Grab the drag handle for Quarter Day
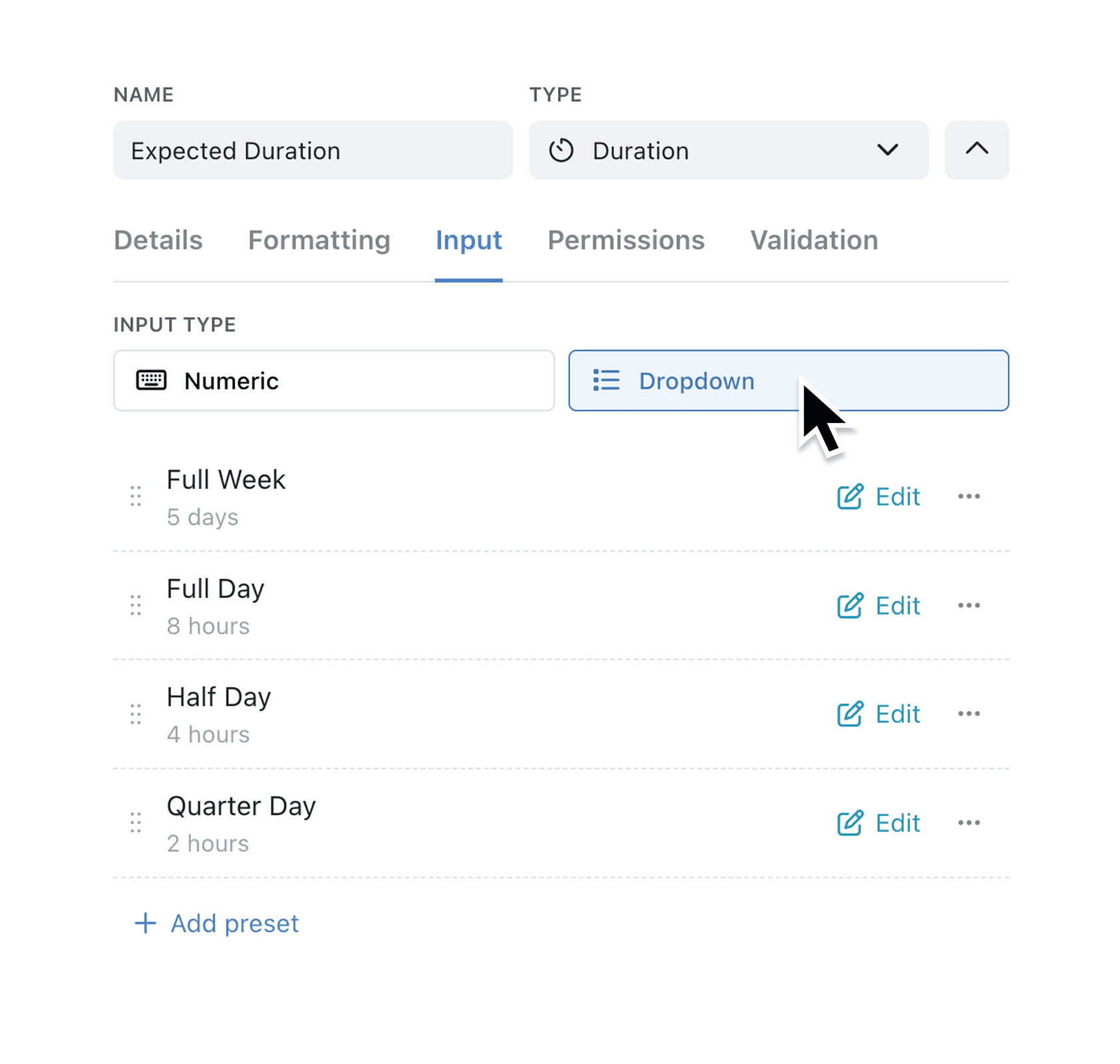The image size is (1120, 1064). (135, 823)
